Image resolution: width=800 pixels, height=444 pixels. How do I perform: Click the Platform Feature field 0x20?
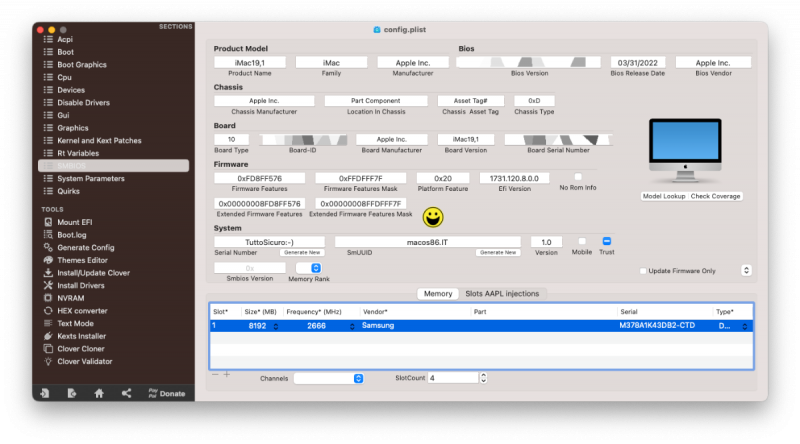(443, 178)
